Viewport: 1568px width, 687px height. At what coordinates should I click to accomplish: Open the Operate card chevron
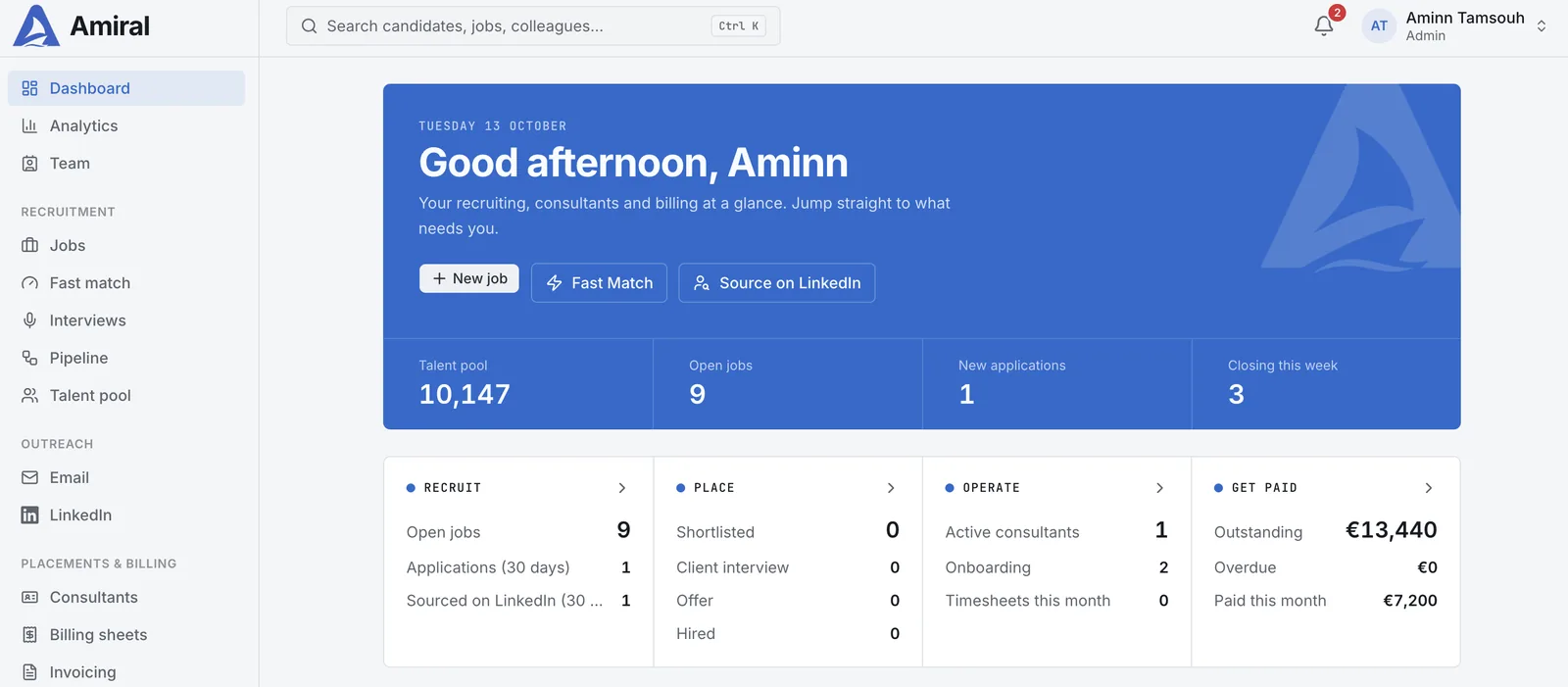pos(1160,488)
